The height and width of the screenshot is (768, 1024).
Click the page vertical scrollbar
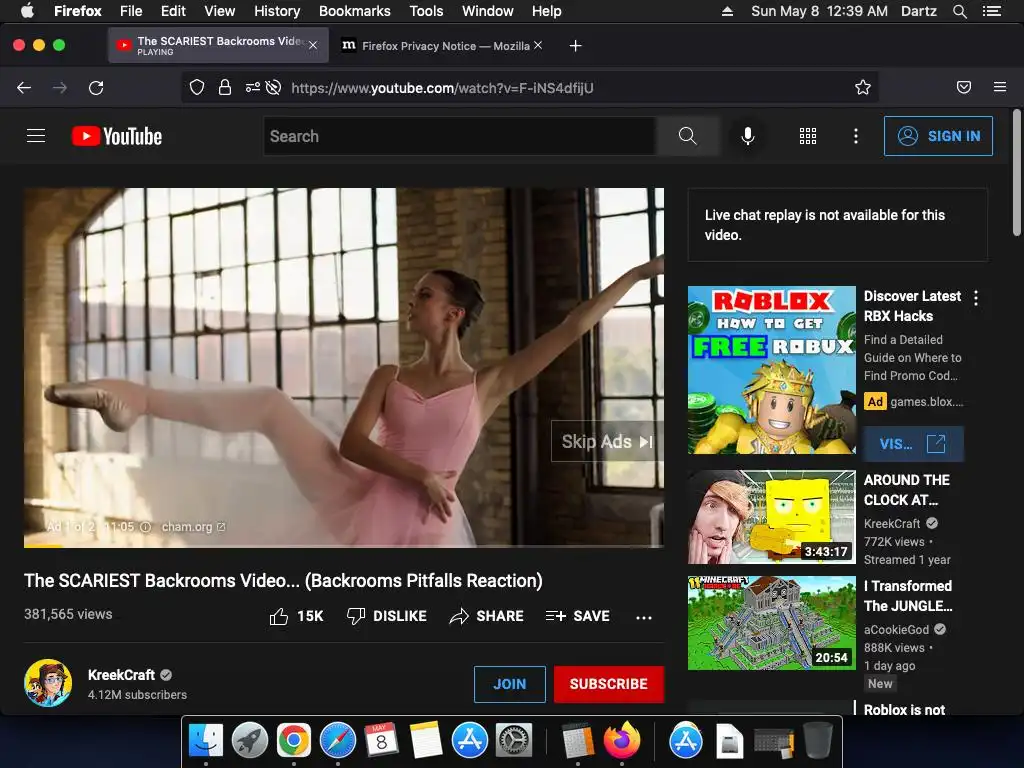tap(1016, 173)
